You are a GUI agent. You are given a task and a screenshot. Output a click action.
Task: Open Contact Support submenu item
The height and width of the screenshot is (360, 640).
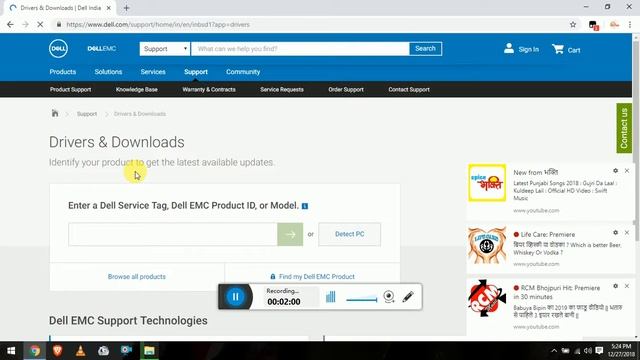pyautogui.click(x=409, y=89)
